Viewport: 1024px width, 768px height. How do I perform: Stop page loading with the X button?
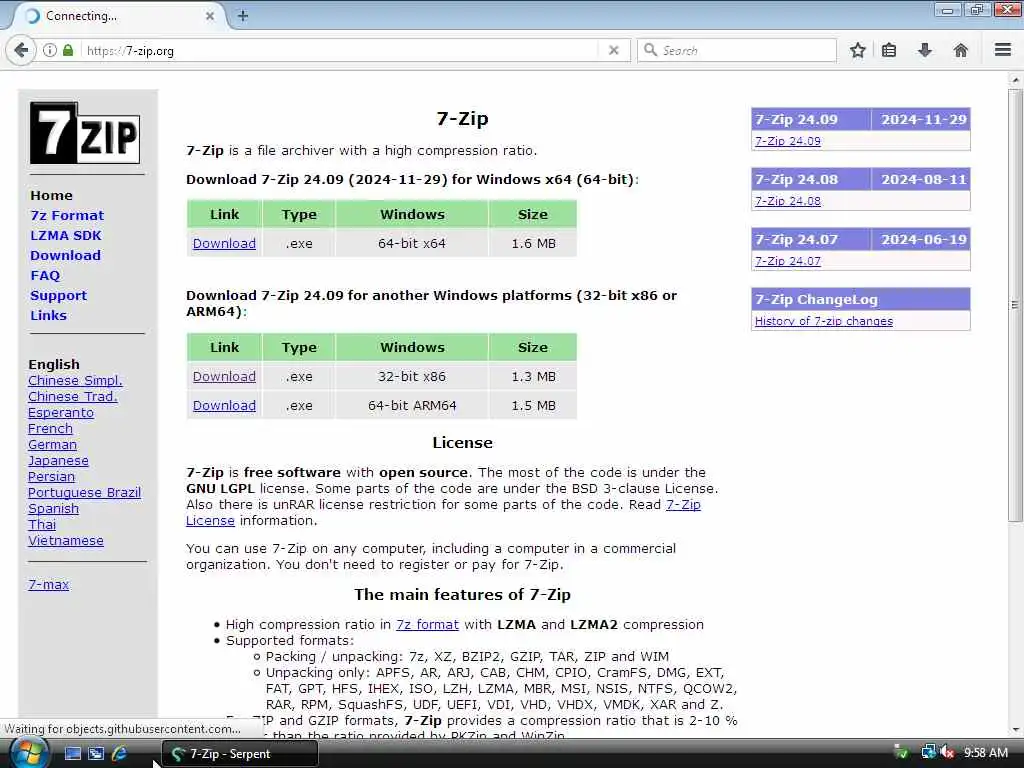pyautogui.click(x=613, y=50)
